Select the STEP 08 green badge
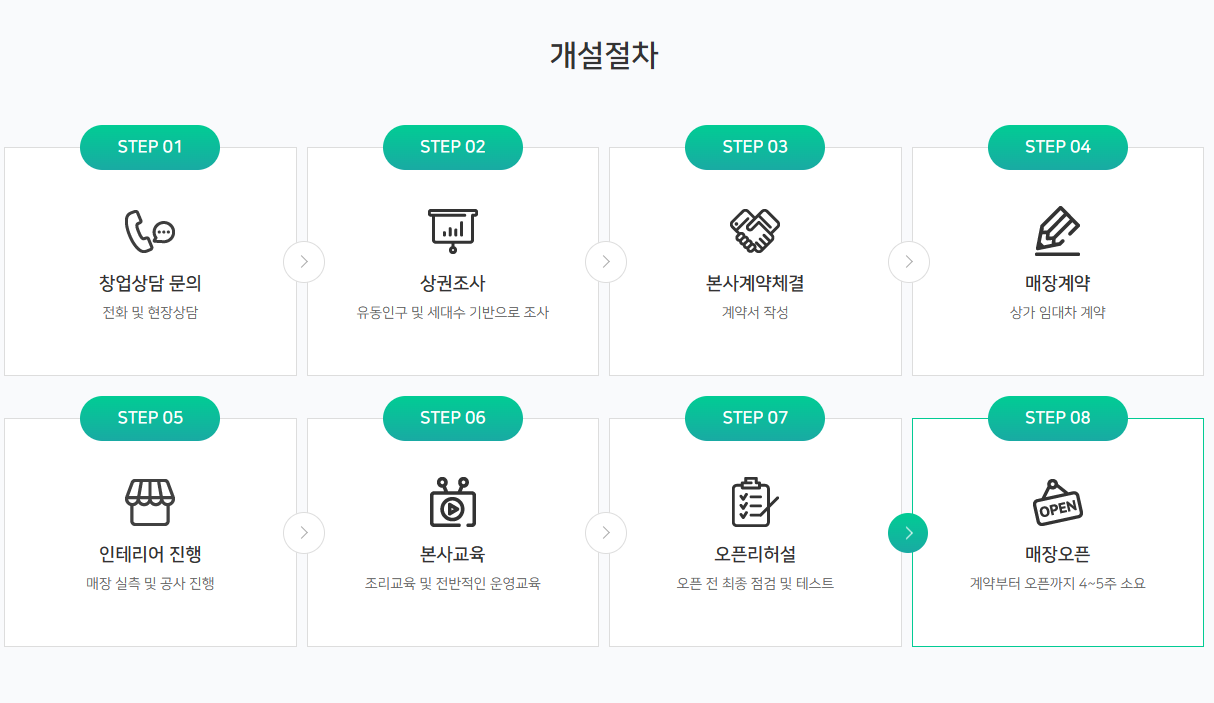Image resolution: width=1214 pixels, height=703 pixels. click(x=1058, y=418)
